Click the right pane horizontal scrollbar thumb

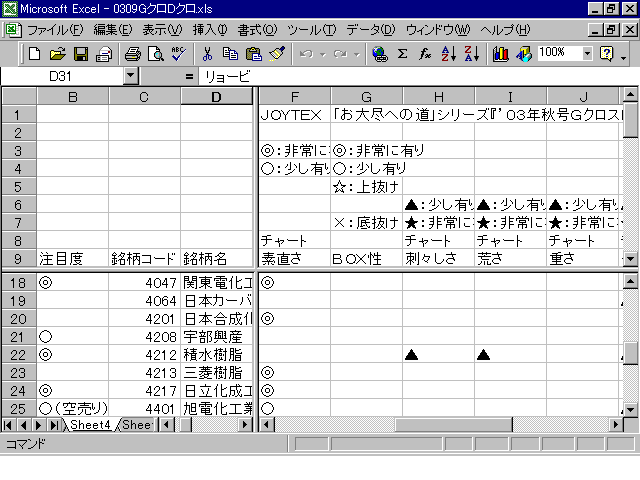pyautogui.click(x=453, y=425)
